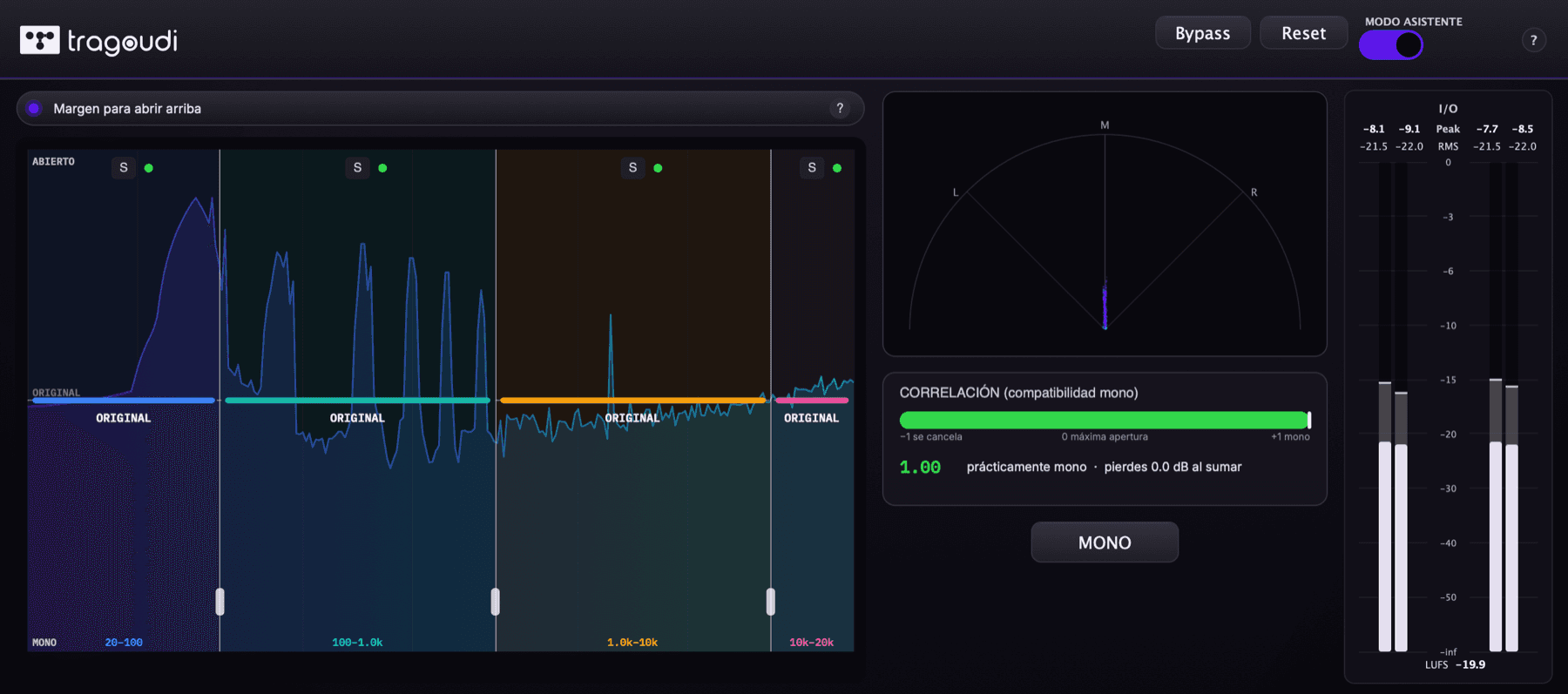Toggle the green enable dot of 10k-20k band
The height and width of the screenshot is (694, 1568).
pyautogui.click(x=837, y=168)
